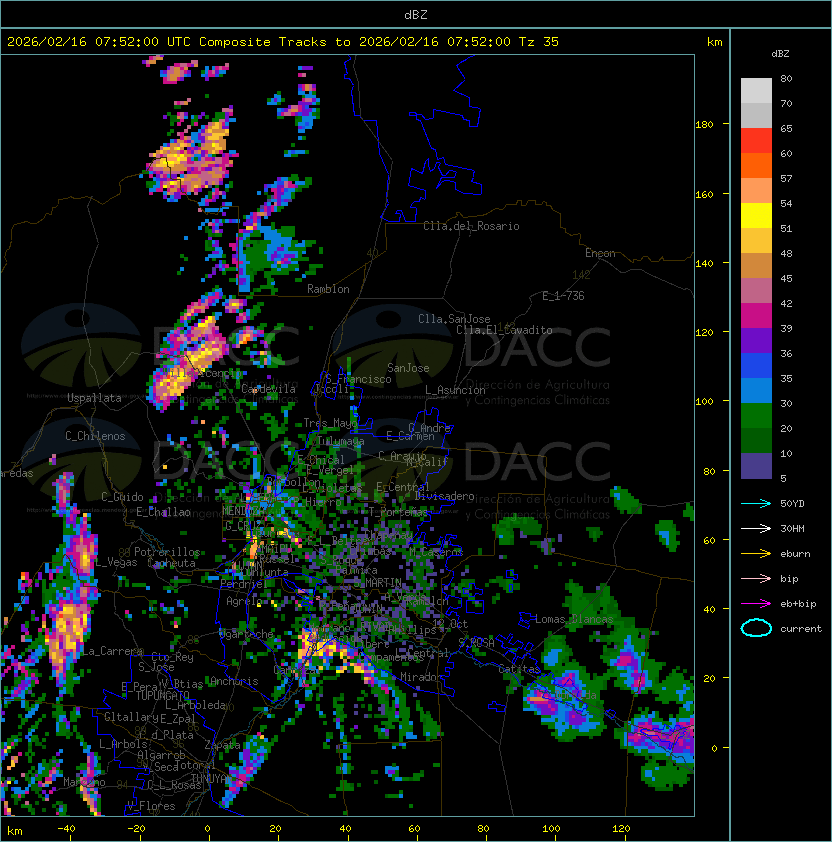Pick the magenta 39–42 dBZ swatch

[756, 315]
